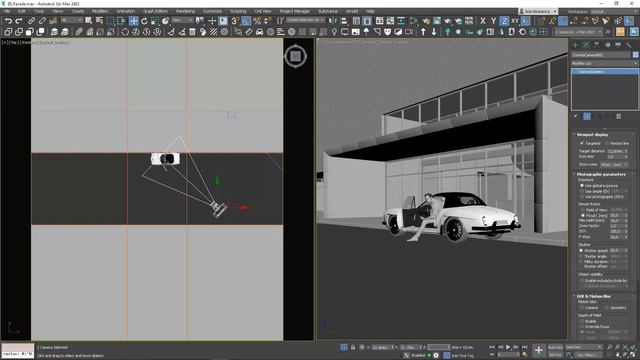Activate the Unlink Selection tool
This screenshot has height=360, width=640.
[x=42, y=20]
